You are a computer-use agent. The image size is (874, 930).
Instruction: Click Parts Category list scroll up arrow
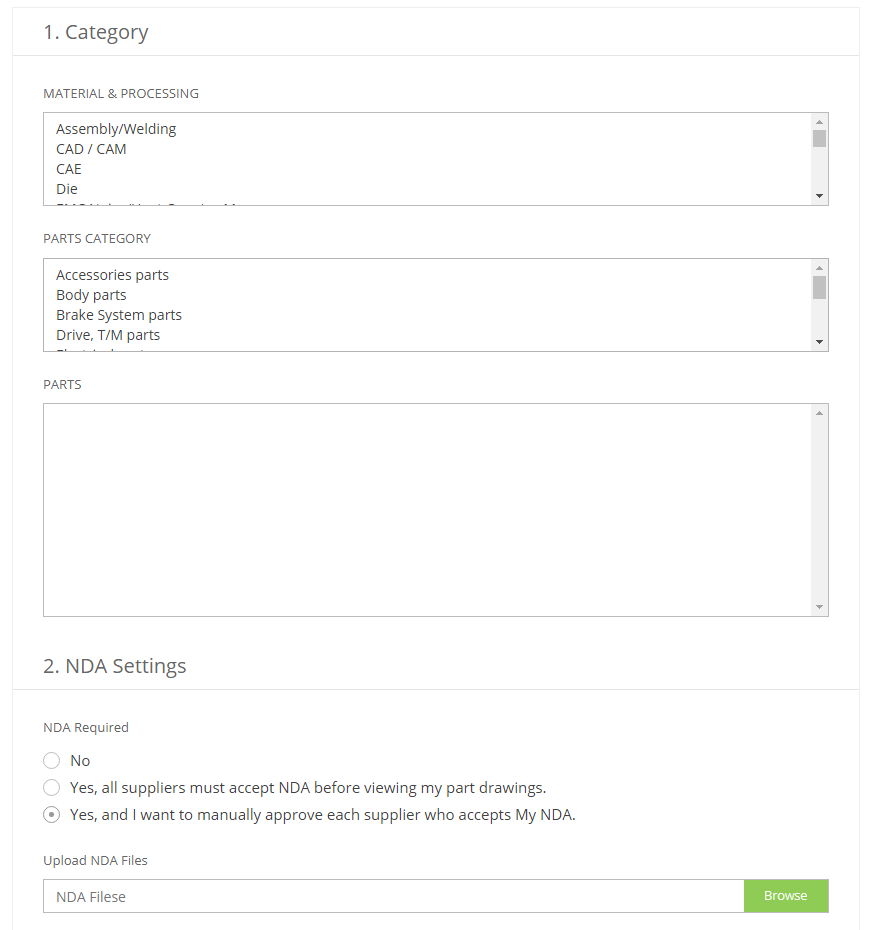(819, 268)
